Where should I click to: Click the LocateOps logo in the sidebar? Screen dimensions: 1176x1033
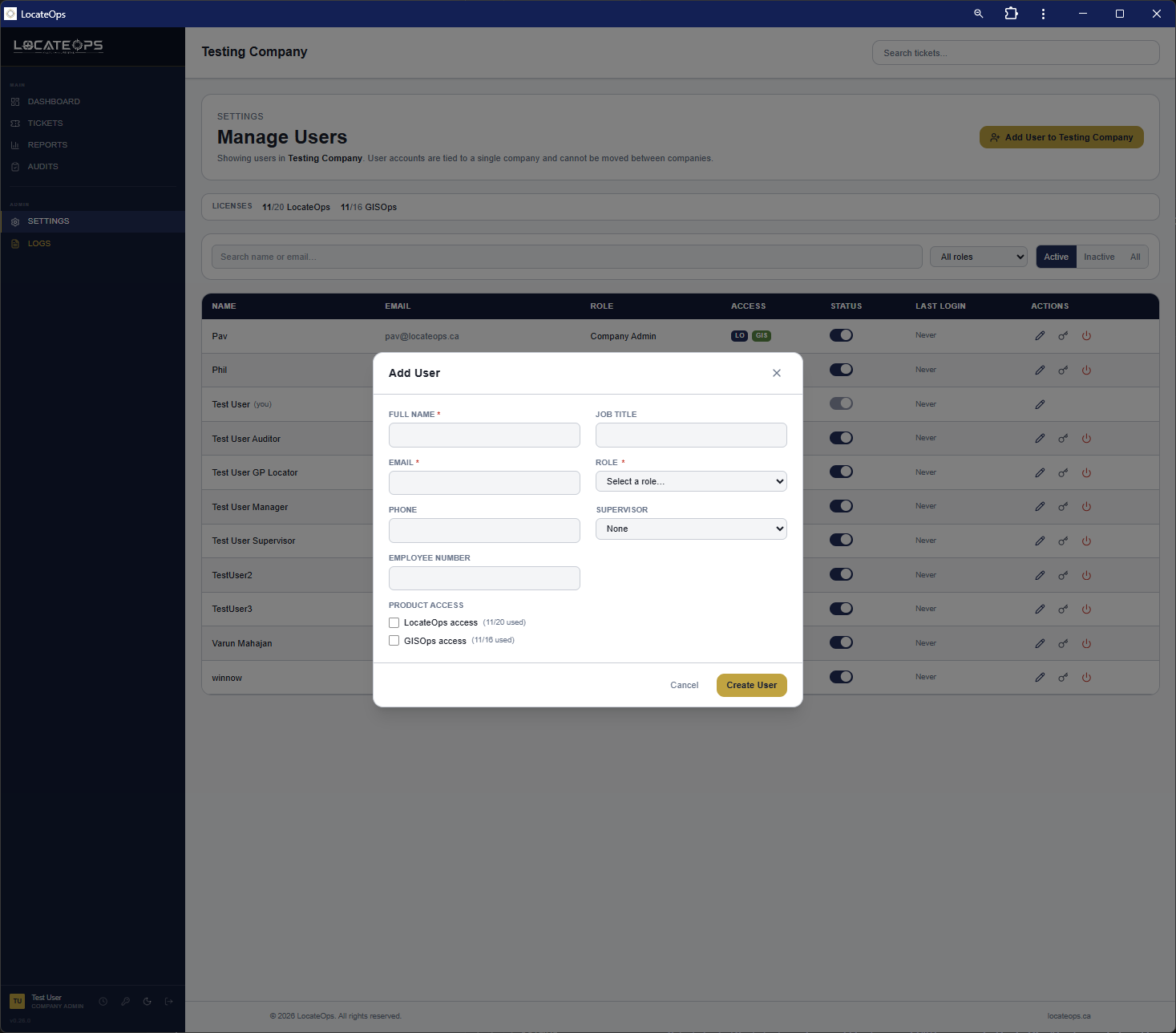(x=59, y=46)
